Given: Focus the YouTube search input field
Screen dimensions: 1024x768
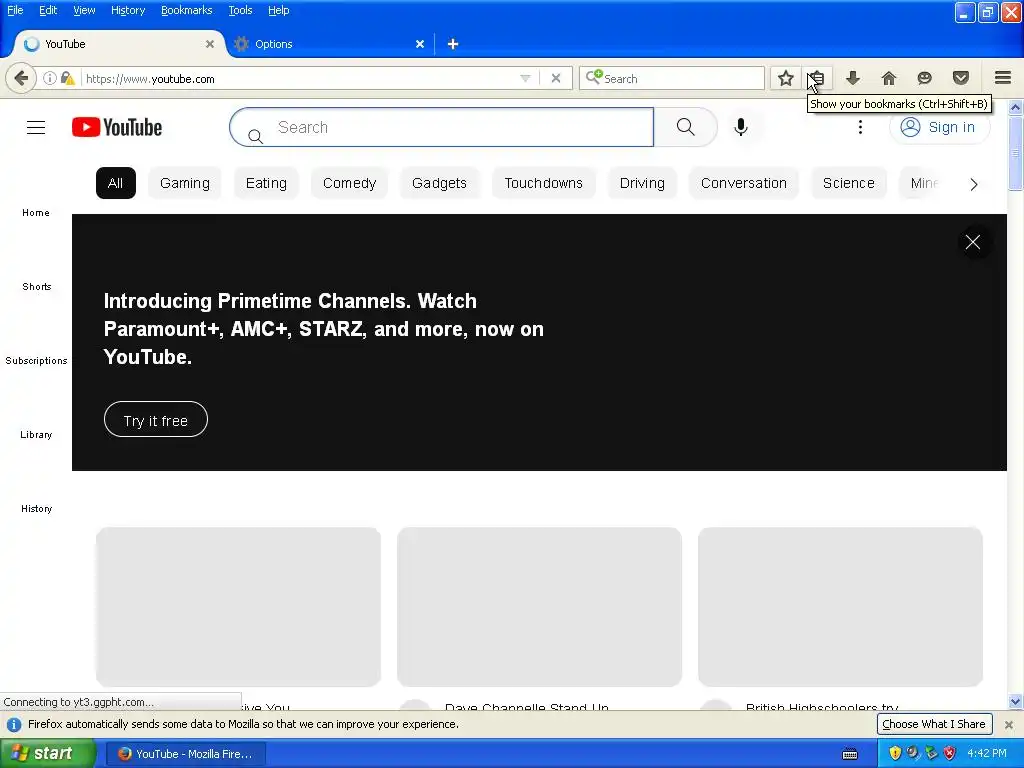Looking at the screenshot, I should [441, 127].
